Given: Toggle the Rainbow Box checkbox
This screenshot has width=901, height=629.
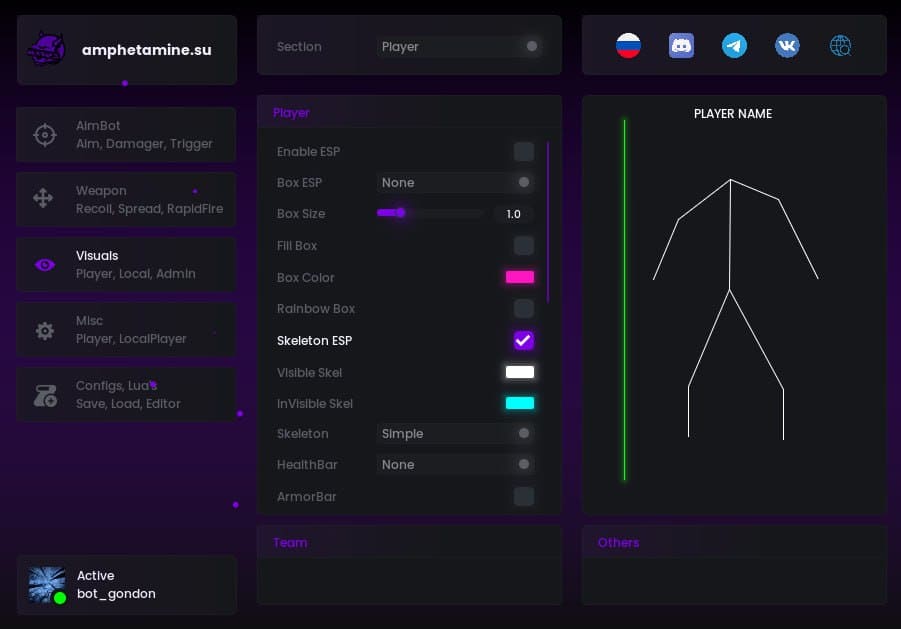Looking at the screenshot, I should (x=524, y=309).
